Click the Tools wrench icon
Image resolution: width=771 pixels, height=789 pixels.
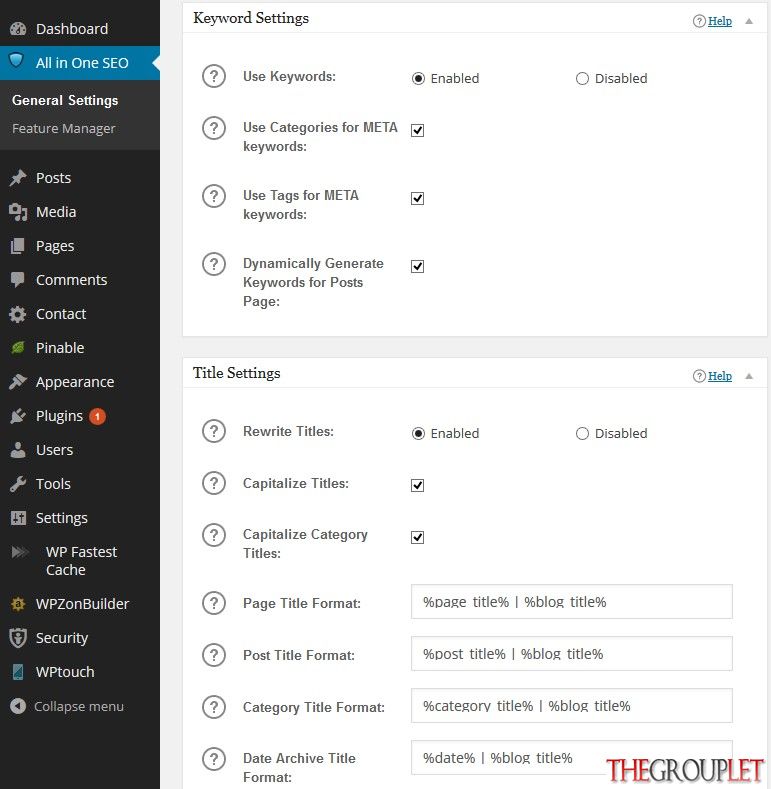coord(18,484)
